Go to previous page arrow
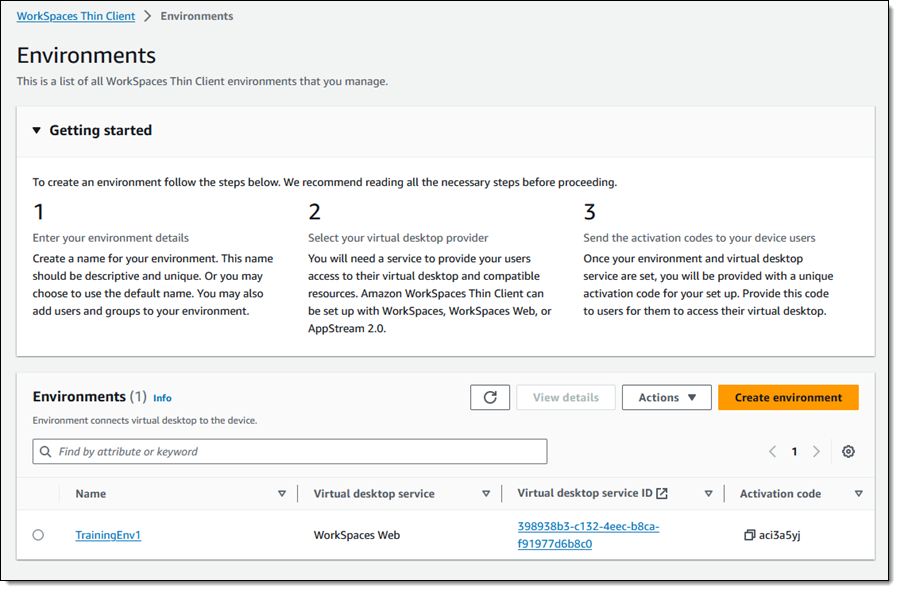Image resolution: width=899 pixels, height=591 pixels. point(772,451)
